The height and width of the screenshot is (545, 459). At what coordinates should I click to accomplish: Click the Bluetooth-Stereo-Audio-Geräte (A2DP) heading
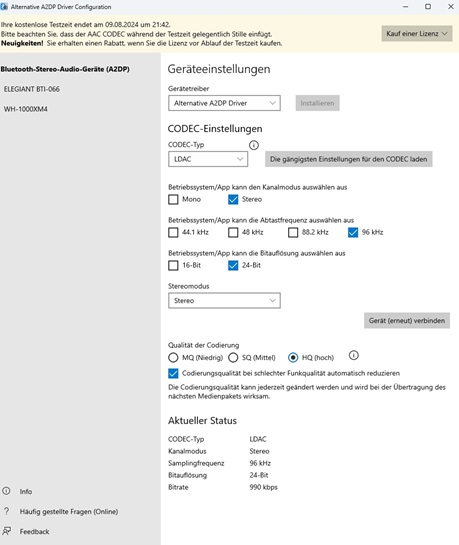(x=65, y=69)
